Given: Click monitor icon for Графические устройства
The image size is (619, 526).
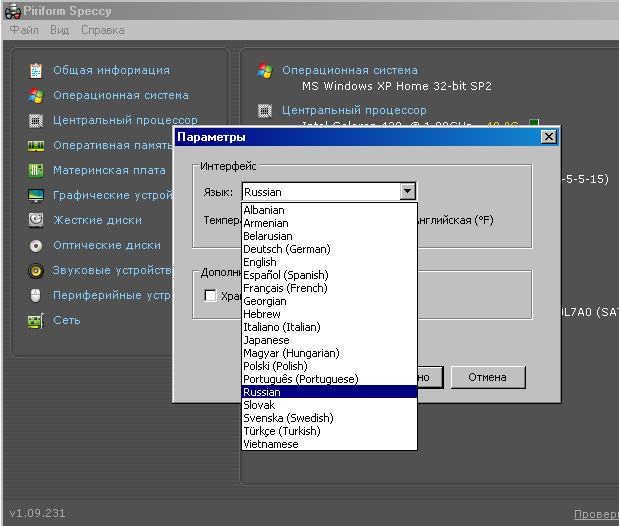Looking at the screenshot, I should [36, 195].
